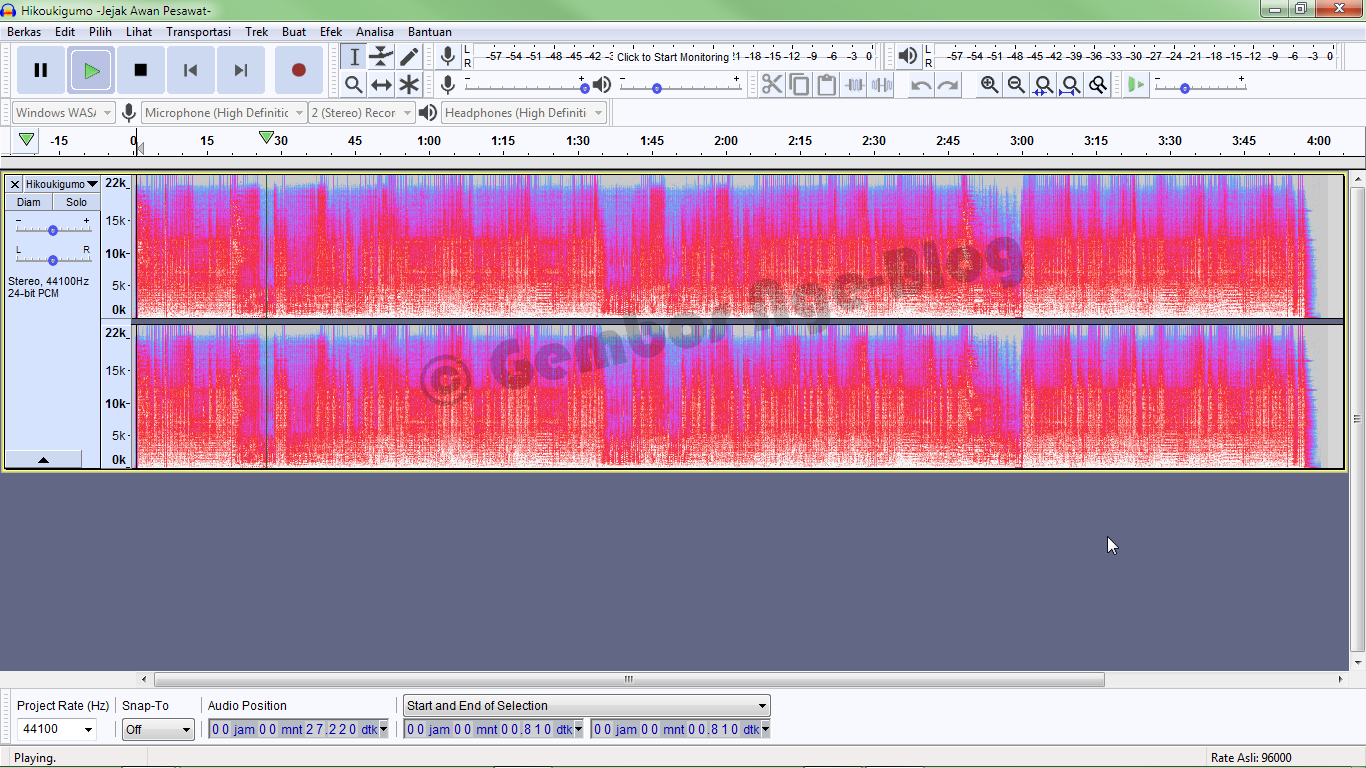1366x768 pixels.
Task: Select the Envelope tool
Action: (x=381, y=56)
